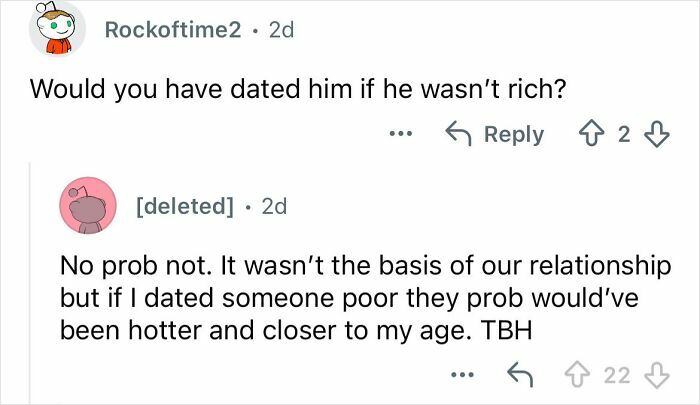Click the 2d timestamp on deleted reply
Image resolution: width=700 pixels, height=405 pixels.
tap(272, 207)
